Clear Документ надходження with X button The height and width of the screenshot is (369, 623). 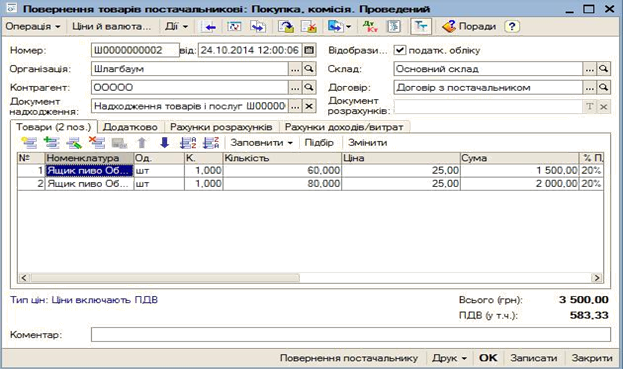click(x=309, y=106)
